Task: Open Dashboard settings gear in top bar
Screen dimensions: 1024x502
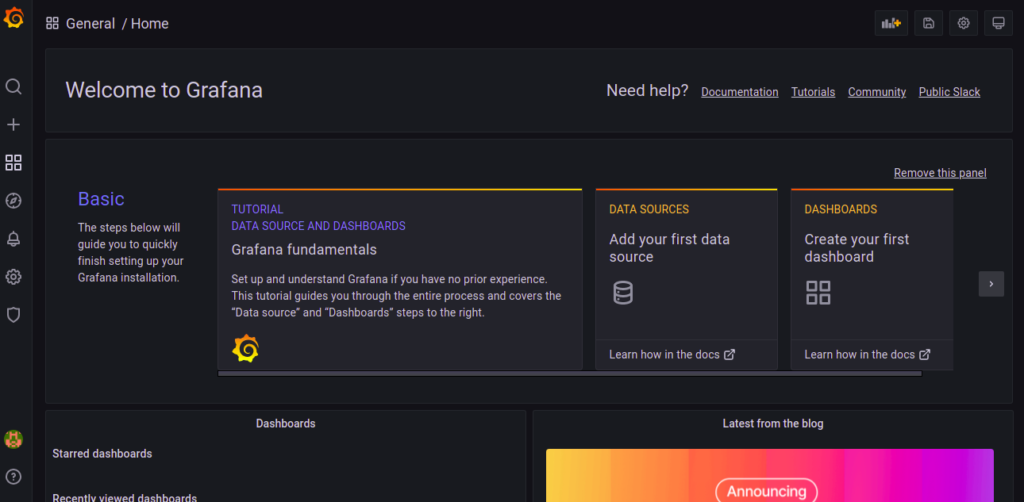Action: (964, 23)
